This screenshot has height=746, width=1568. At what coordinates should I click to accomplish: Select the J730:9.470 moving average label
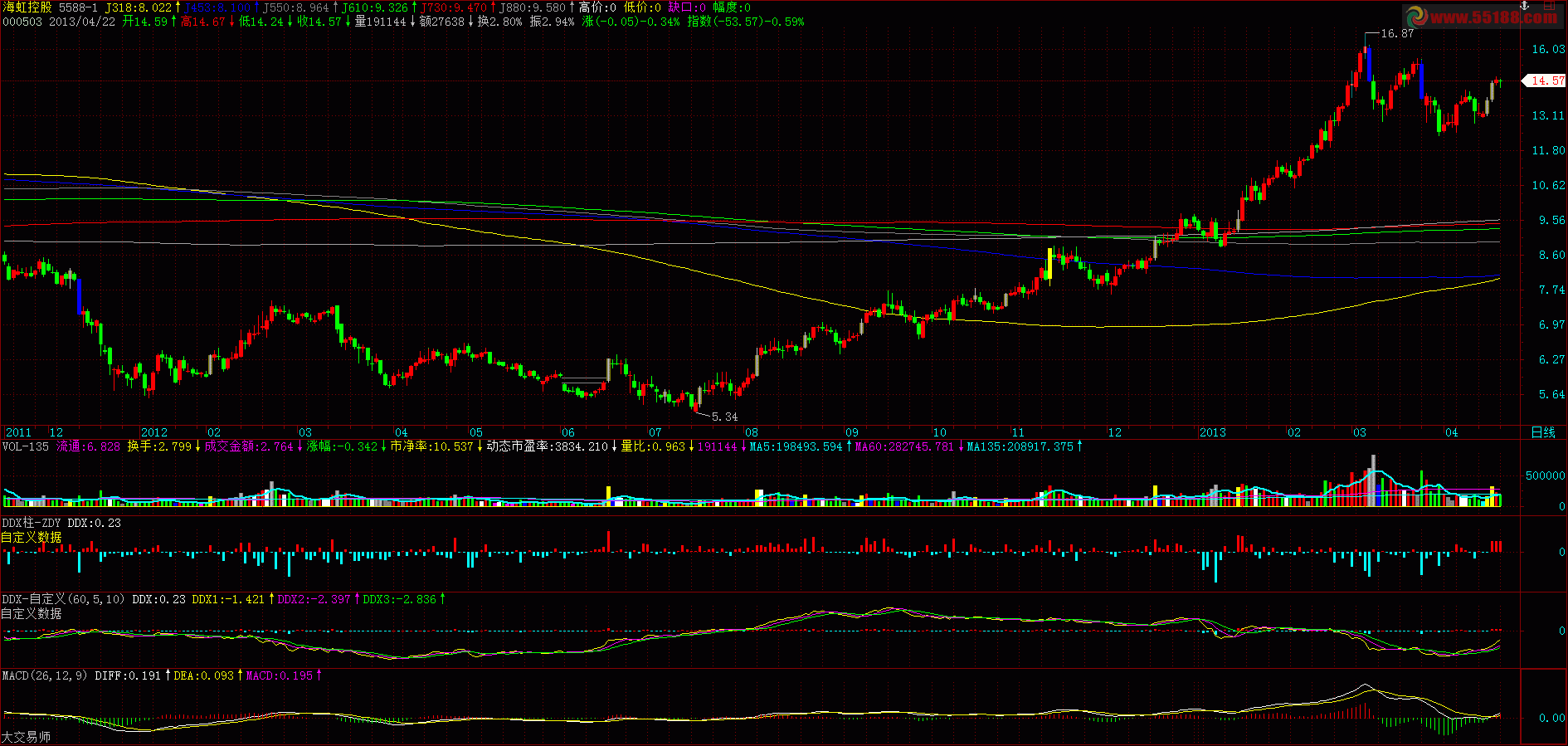pos(454,7)
